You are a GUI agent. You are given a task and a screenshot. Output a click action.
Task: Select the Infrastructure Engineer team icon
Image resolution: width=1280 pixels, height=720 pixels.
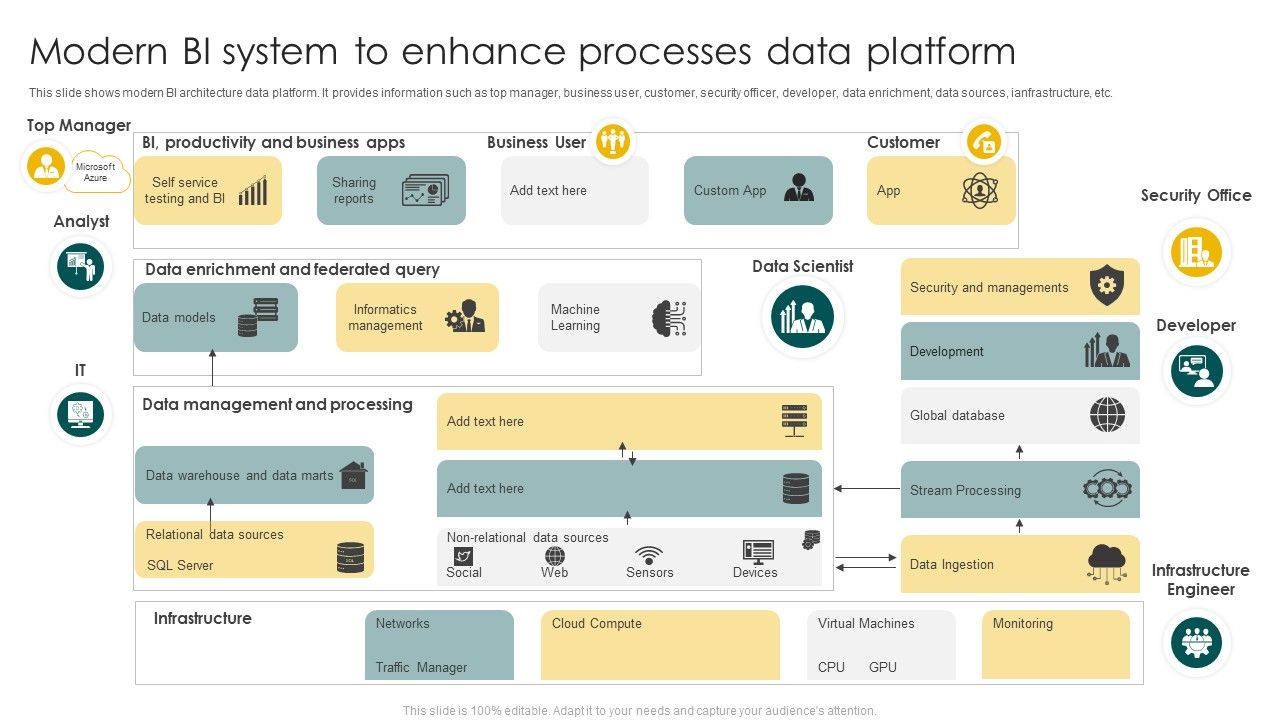[x=1196, y=644]
